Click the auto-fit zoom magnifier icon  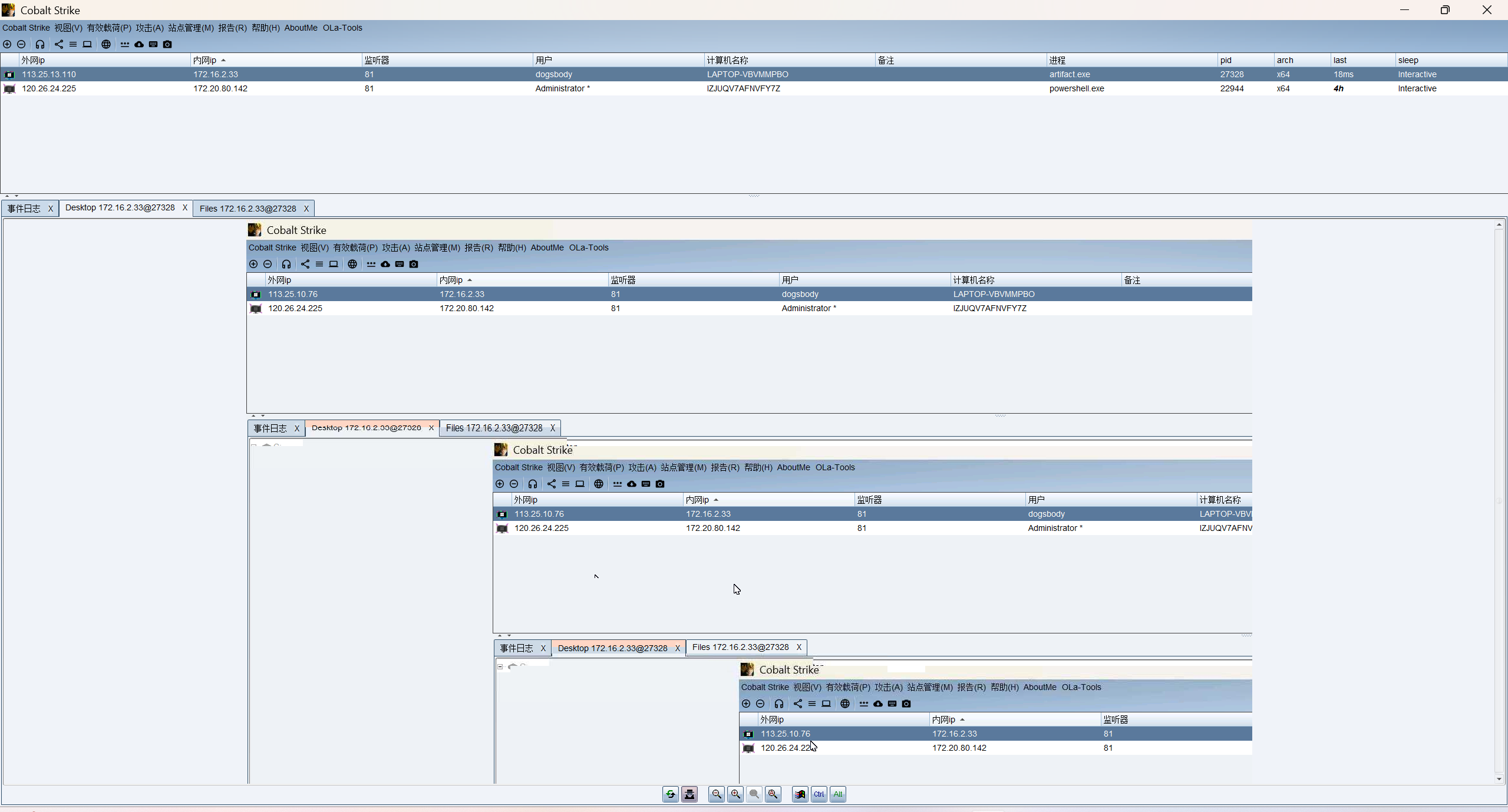click(x=773, y=794)
